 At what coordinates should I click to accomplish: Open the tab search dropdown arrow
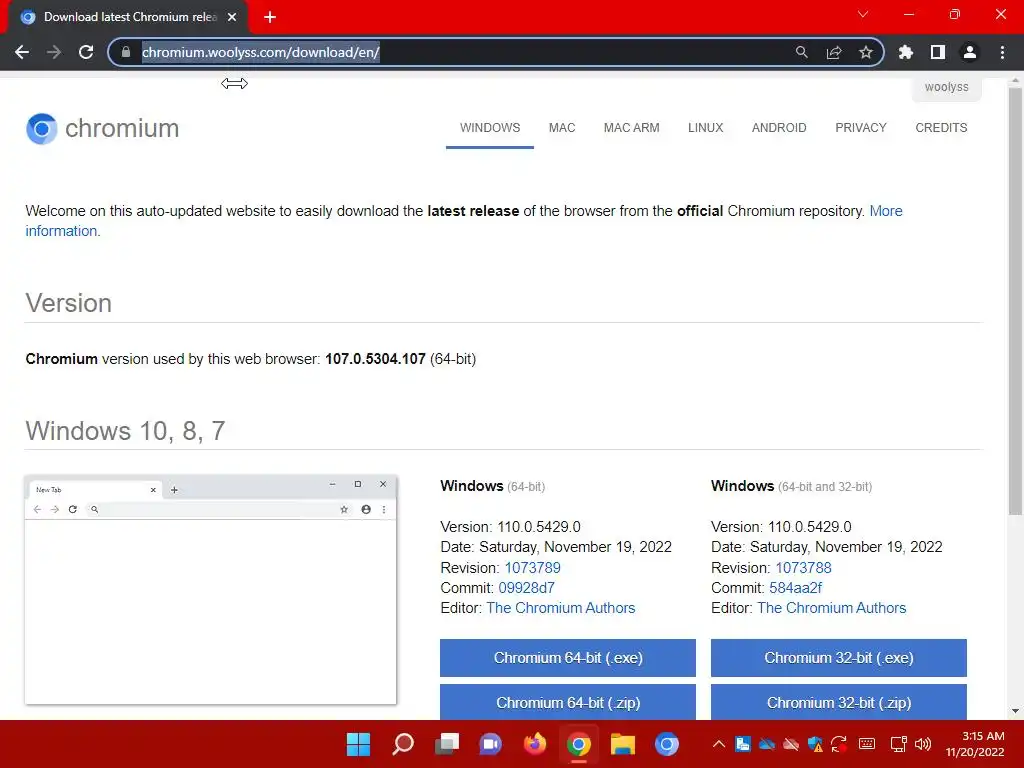point(863,14)
